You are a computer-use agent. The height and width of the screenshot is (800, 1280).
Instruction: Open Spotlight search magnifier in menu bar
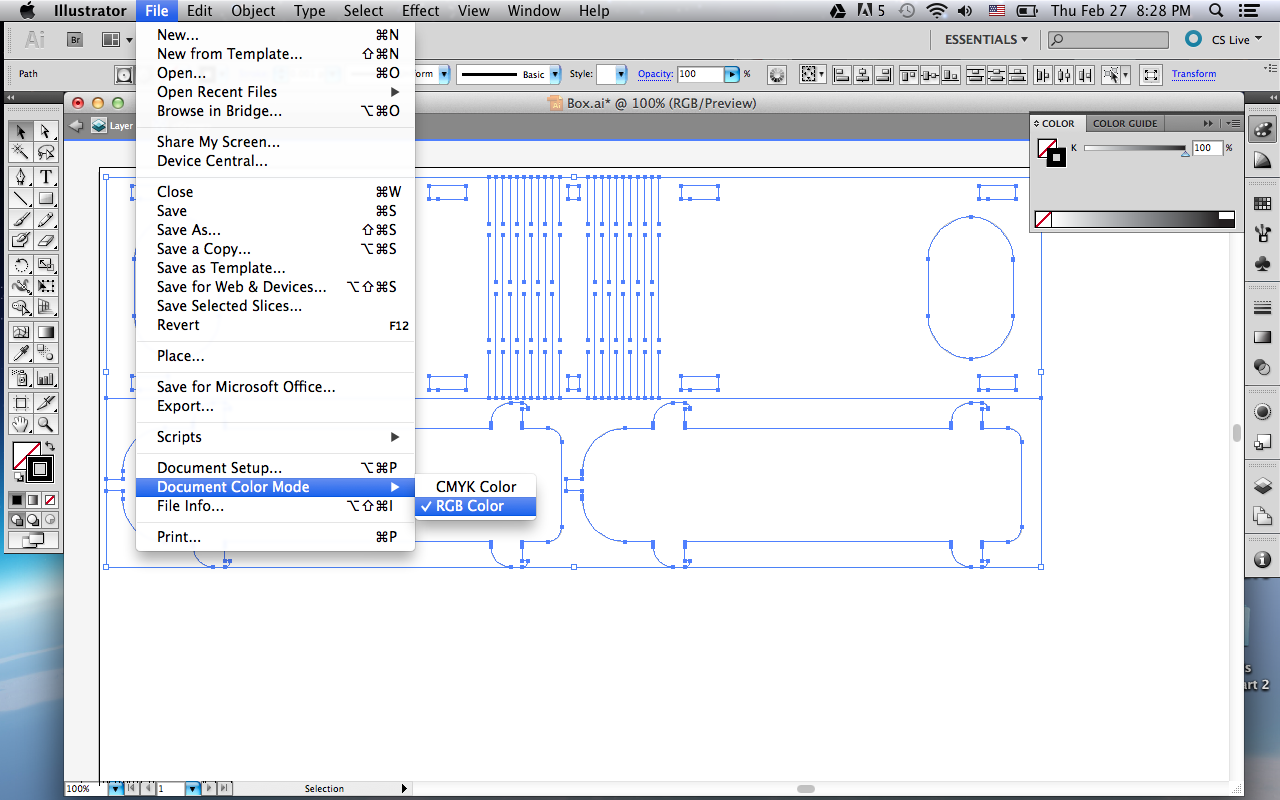coord(1216,11)
